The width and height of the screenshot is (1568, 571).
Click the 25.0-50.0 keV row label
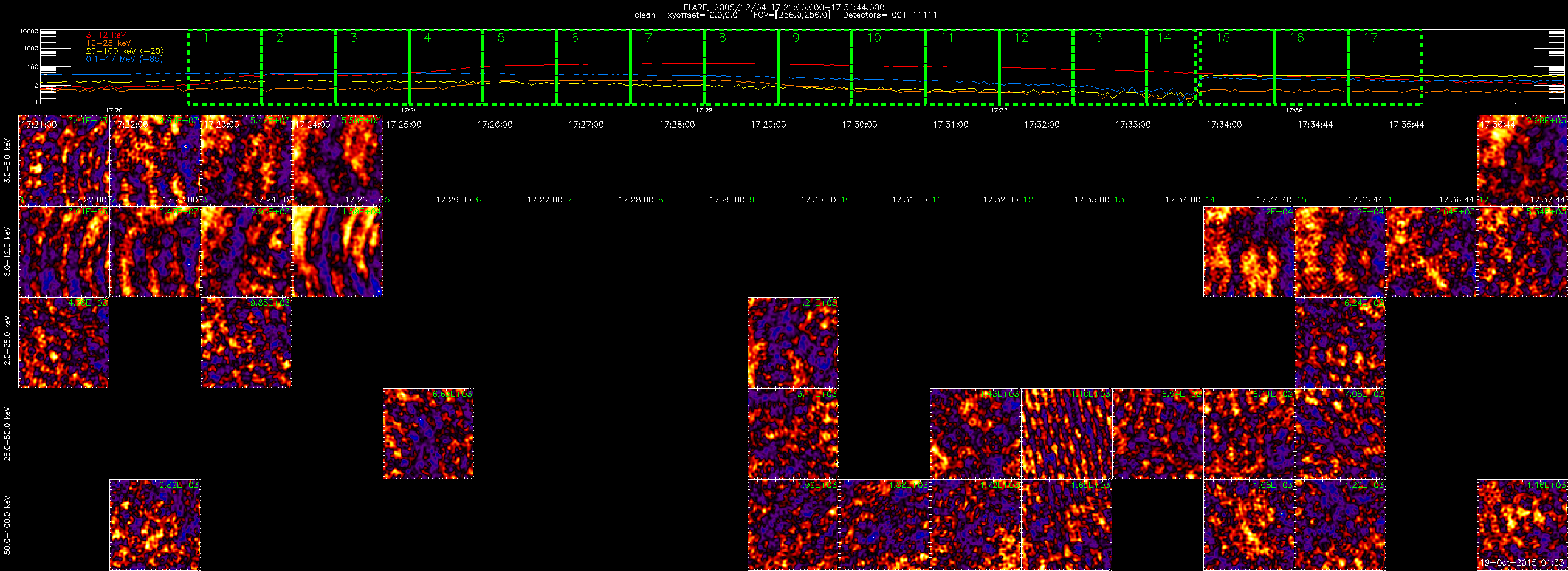(7, 434)
